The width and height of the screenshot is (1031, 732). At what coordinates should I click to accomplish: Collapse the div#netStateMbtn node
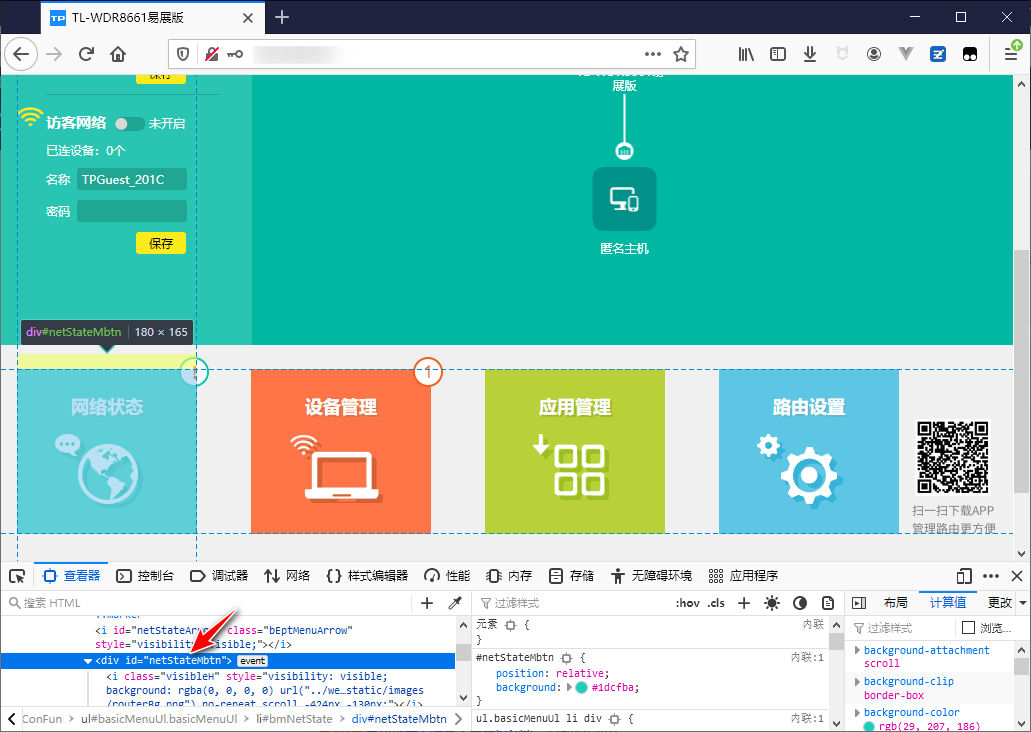pyautogui.click(x=87, y=661)
